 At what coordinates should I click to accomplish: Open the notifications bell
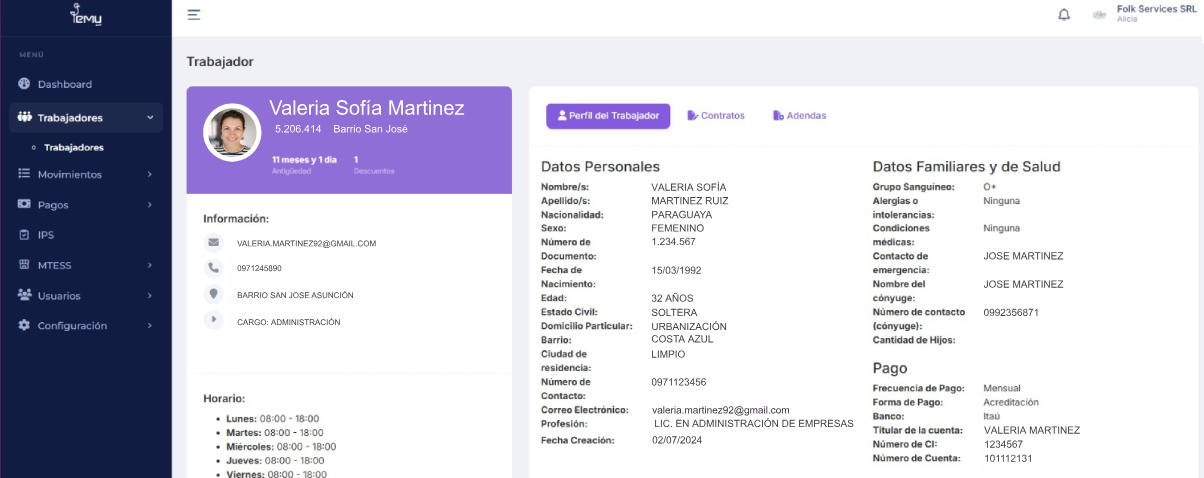tap(1064, 15)
